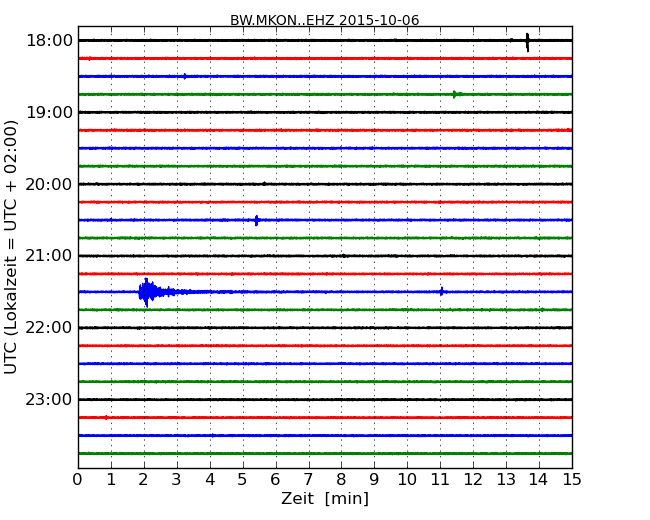Click x-axis tick label 5
Screen dimensions: 650x520
[x=243, y=479]
